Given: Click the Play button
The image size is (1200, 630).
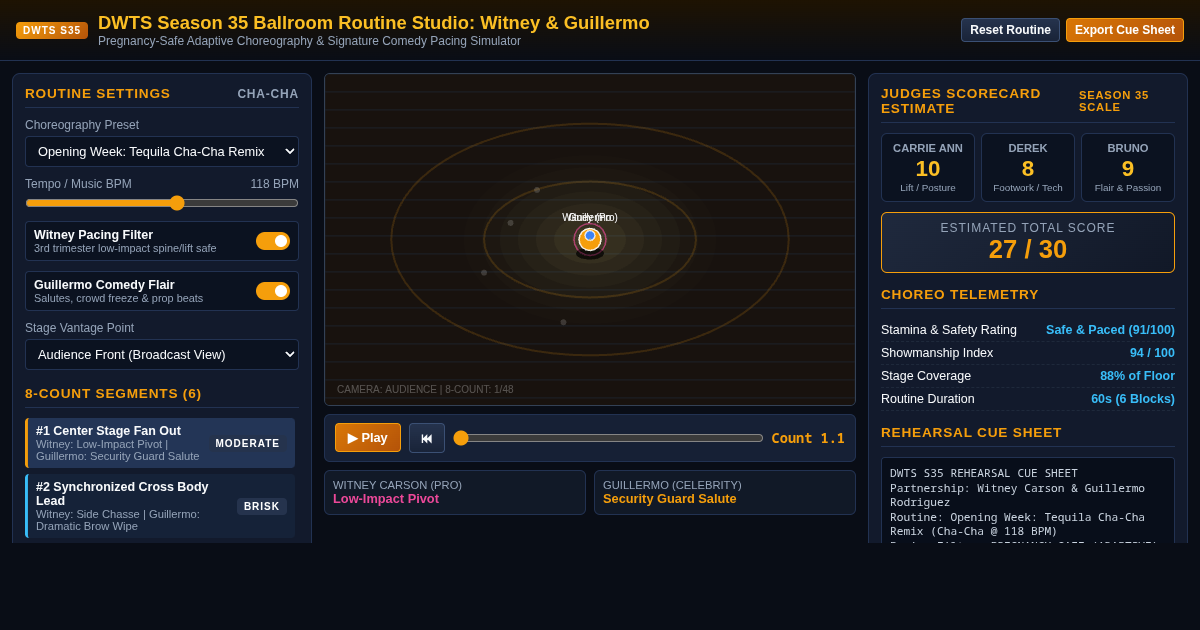Looking at the screenshot, I should pyautogui.click(x=368, y=438).
